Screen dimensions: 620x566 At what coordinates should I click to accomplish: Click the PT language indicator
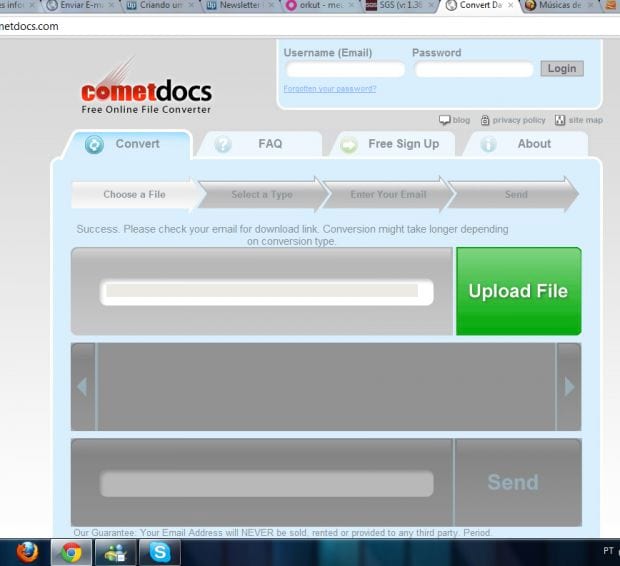pyautogui.click(x=608, y=551)
